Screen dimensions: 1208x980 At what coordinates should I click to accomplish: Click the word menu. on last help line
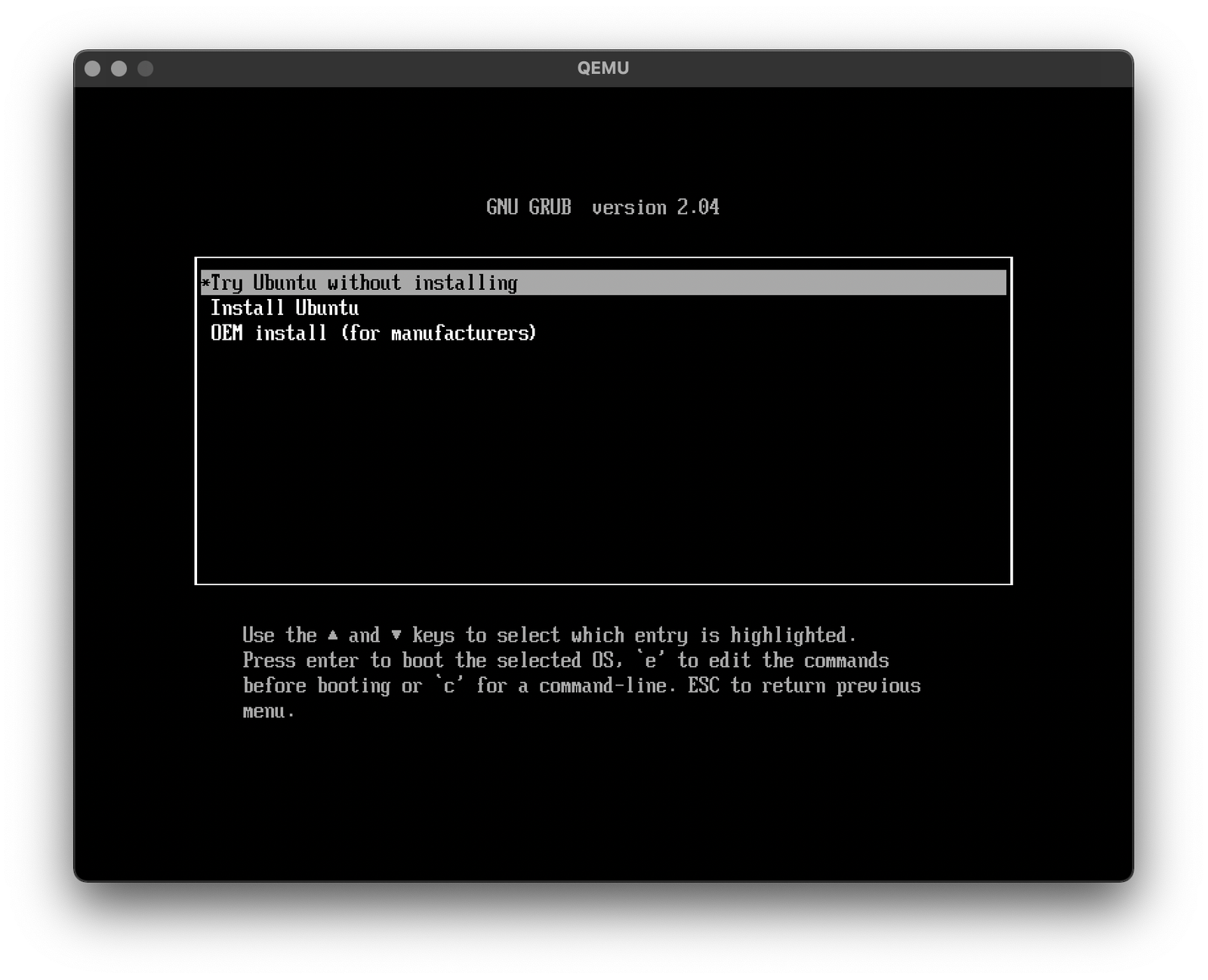268,711
